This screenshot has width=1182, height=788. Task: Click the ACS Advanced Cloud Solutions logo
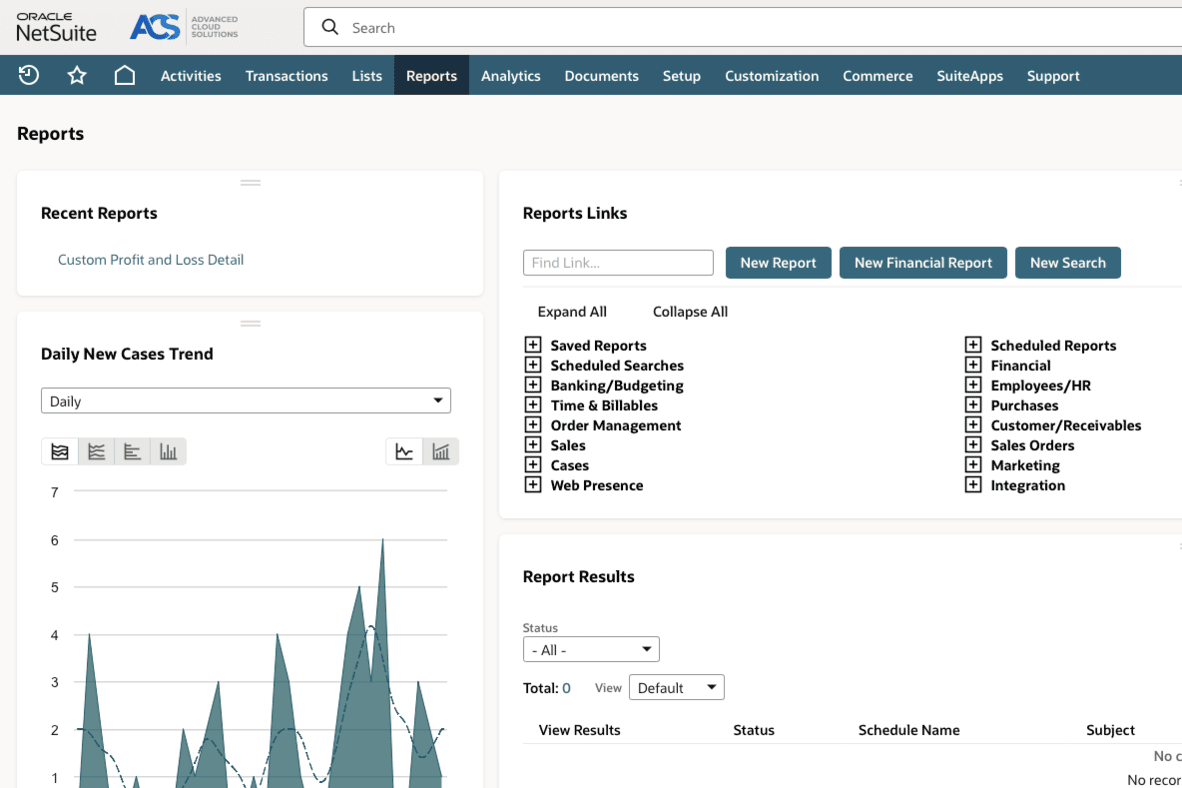184,27
